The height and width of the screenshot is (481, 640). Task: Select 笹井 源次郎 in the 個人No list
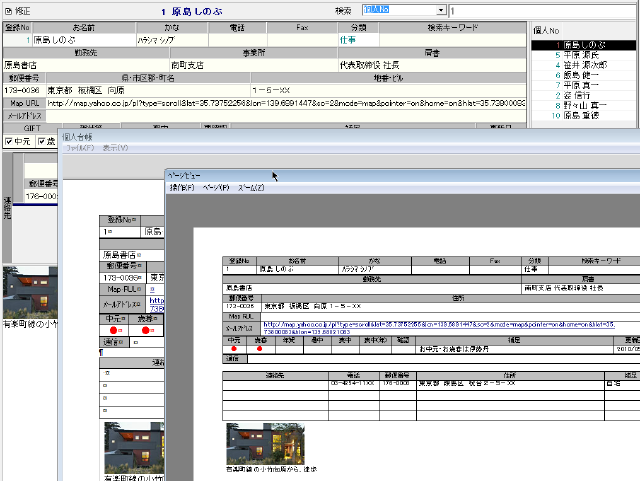(x=583, y=65)
